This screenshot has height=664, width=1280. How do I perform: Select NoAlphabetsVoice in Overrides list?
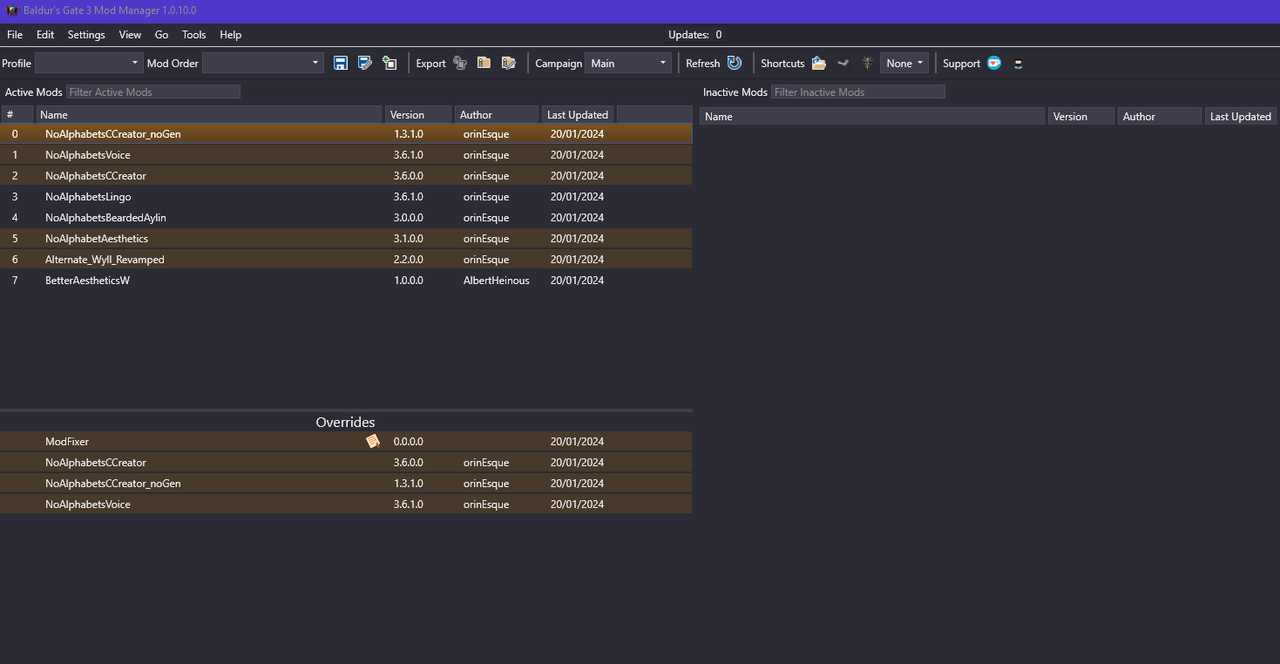[346, 504]
